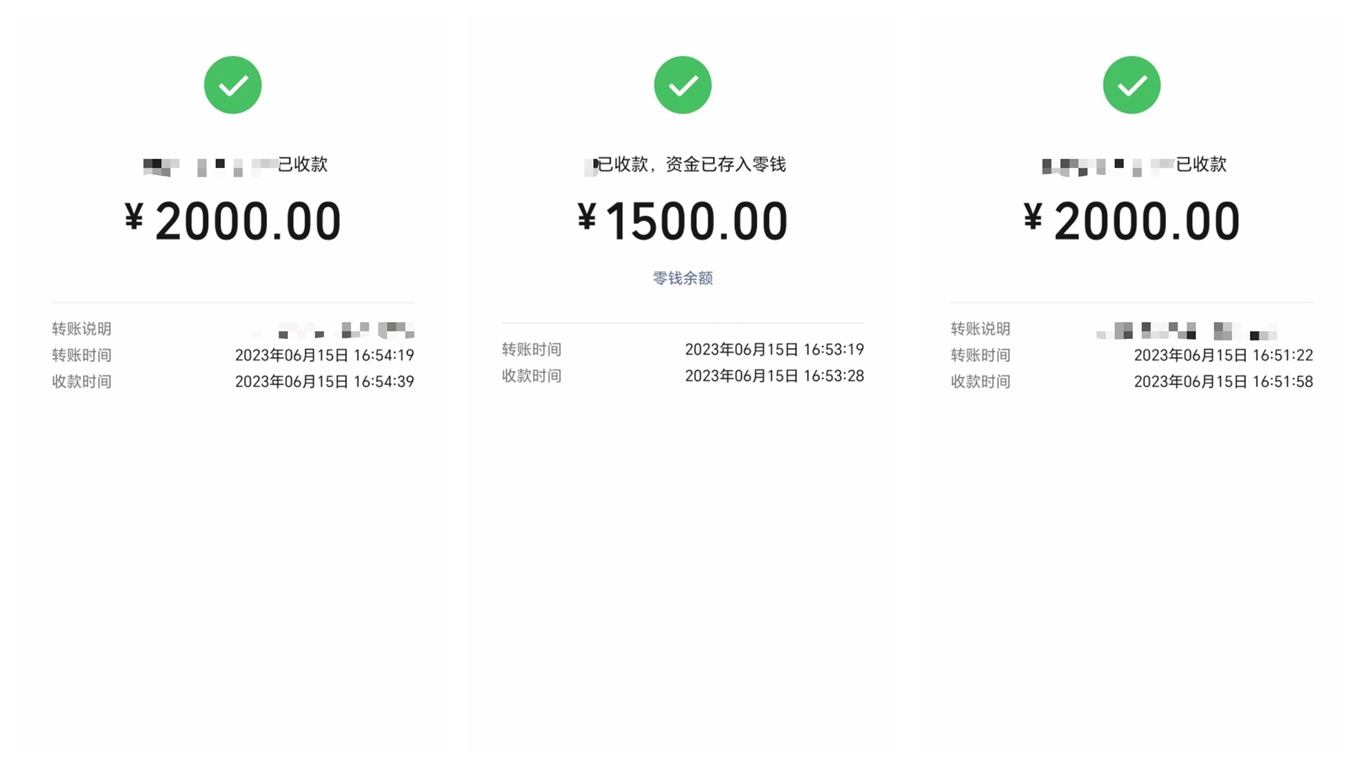1366x768 pixels.
Task: Click receipt time 2023年06月15日 16:54:39
Action: point(324,381)
